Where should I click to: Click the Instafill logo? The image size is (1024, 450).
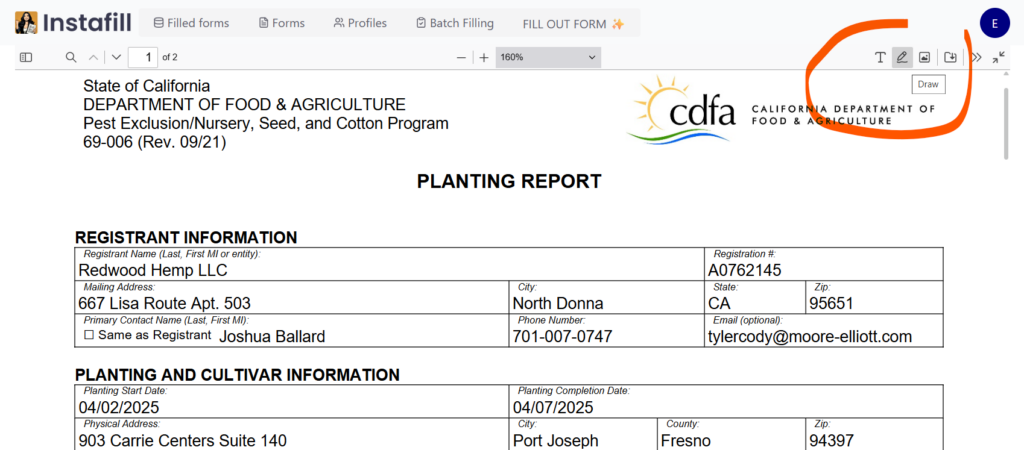tap(73, 24)
